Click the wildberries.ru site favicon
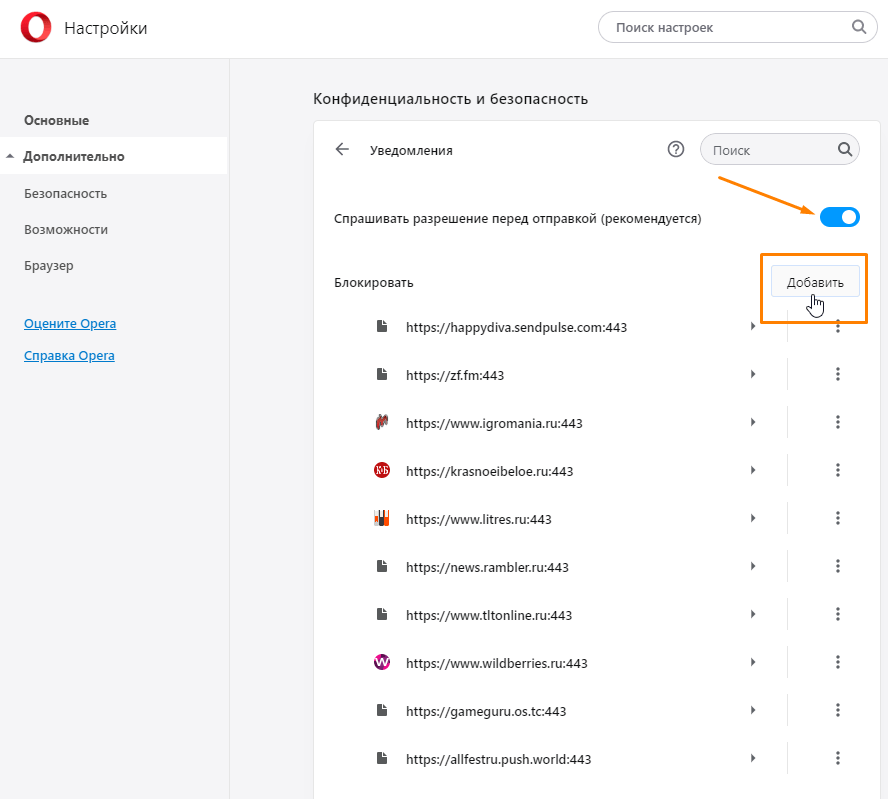 tap(381, 663)
